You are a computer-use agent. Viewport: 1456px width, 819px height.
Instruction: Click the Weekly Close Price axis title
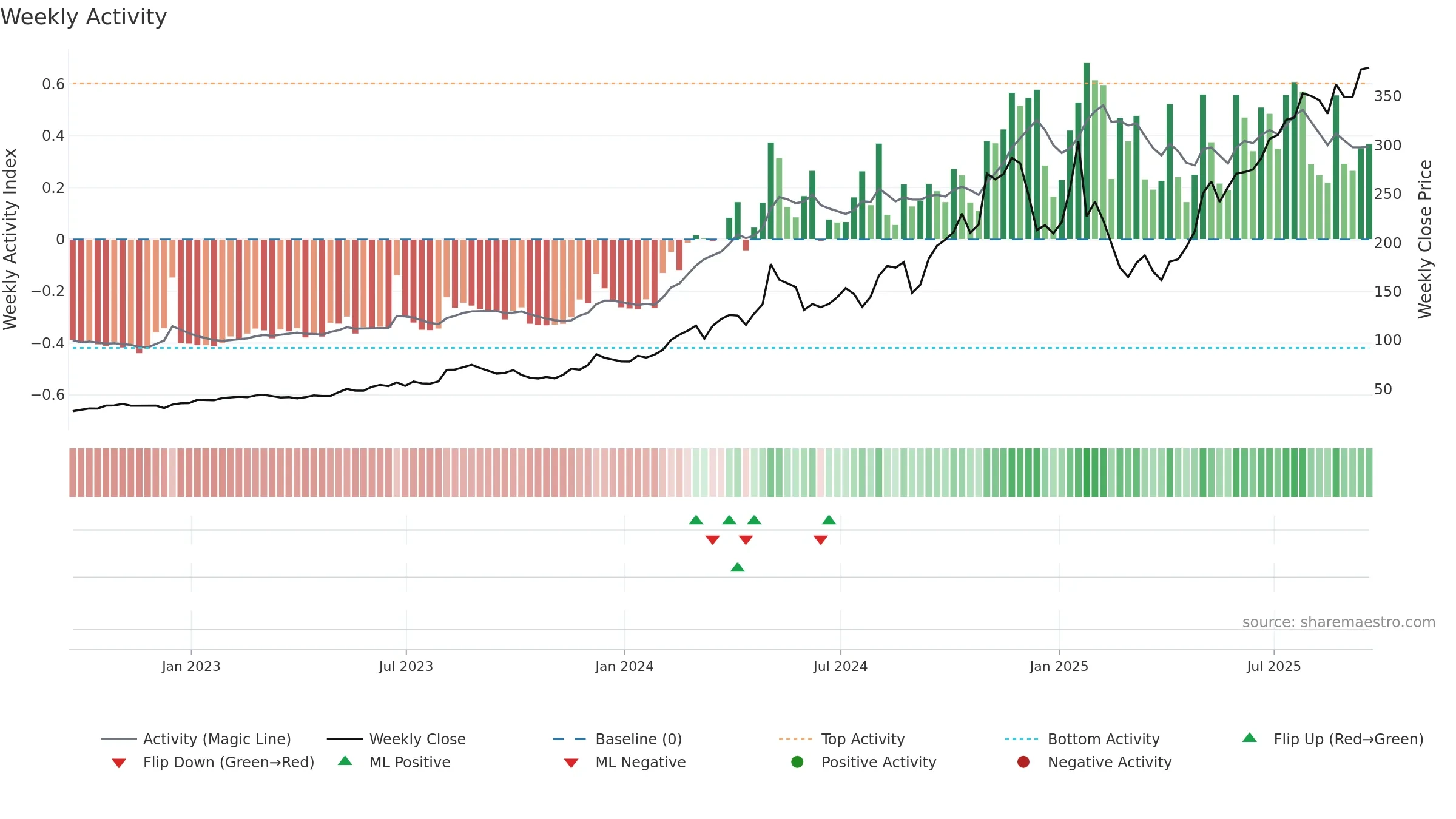(1425, 239)
